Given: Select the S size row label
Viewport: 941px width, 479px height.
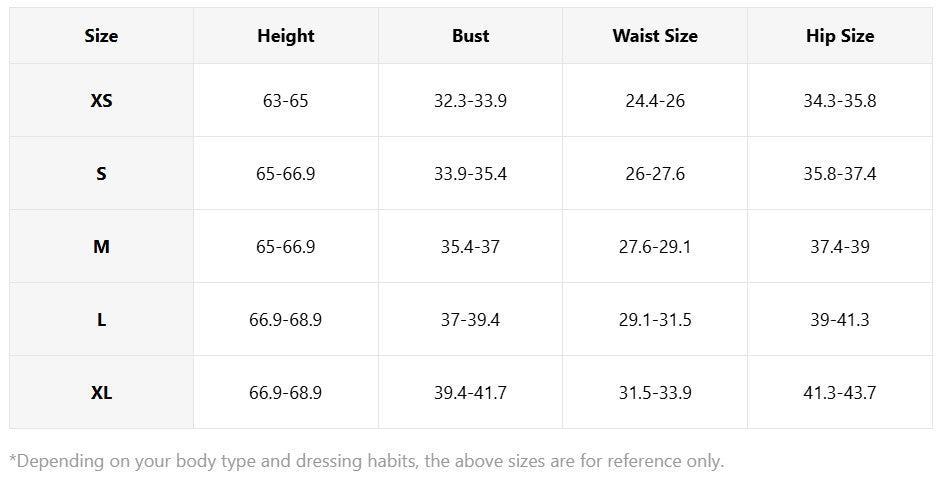Looking at the screenshot, I should (101, 174).
